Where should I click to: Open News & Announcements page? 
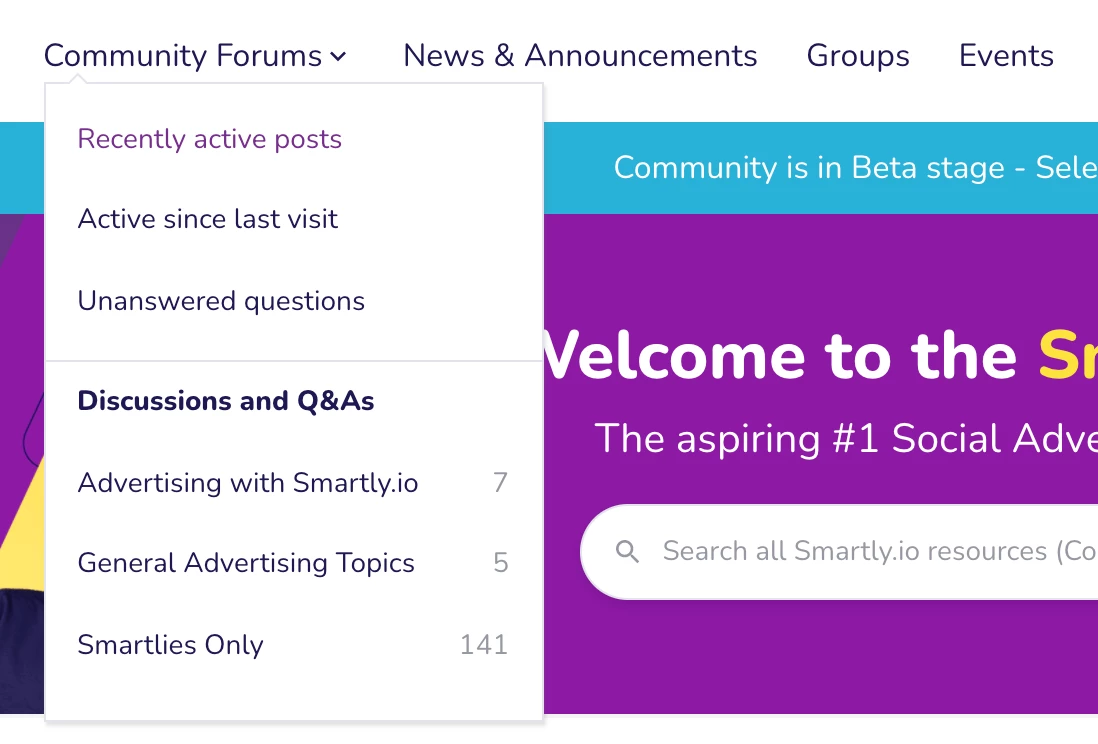tap(580, 56)
